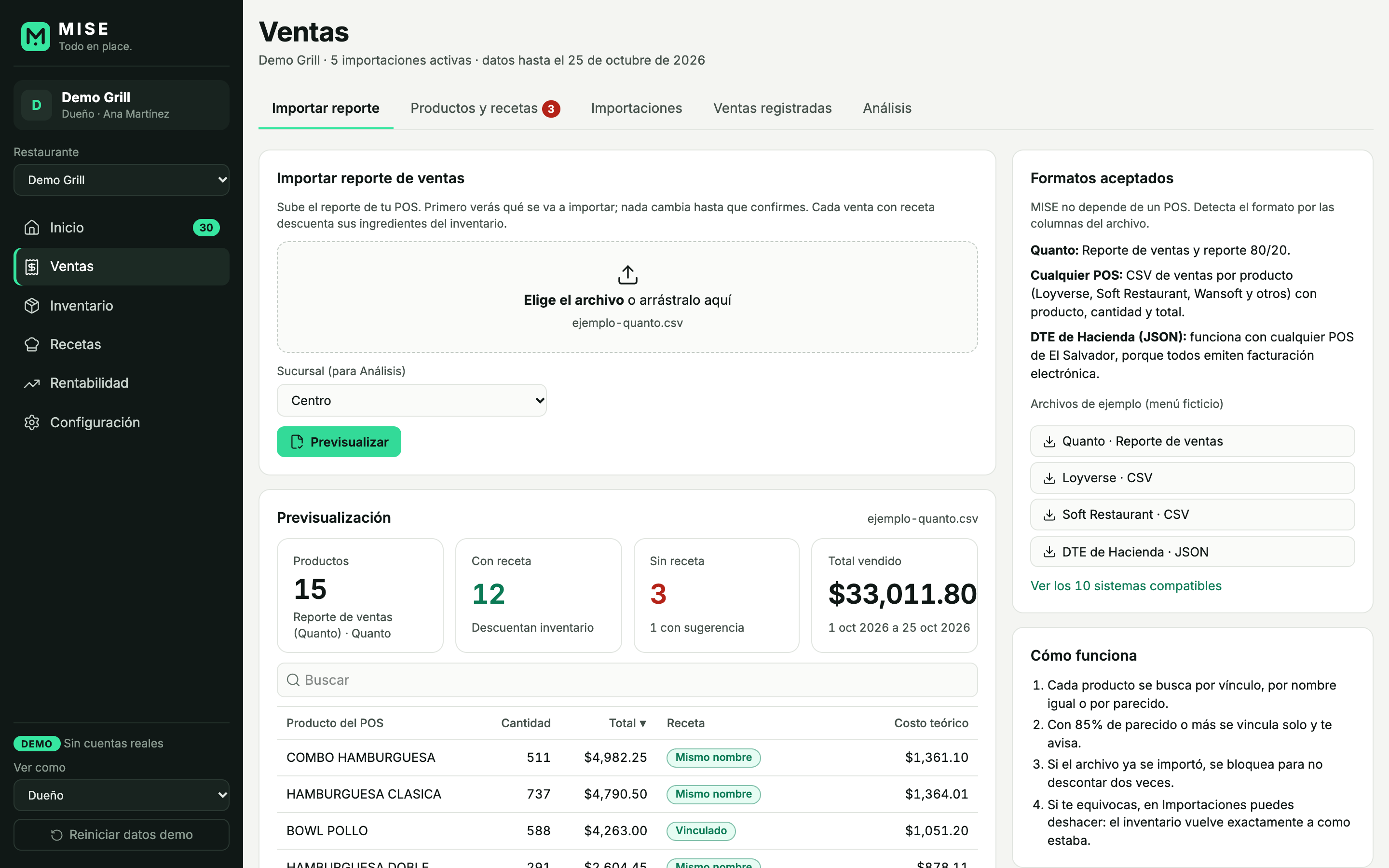The height and width of the screenshot is (868, 1389).
Task: Click the COMBO HAMBURGUESA row name
Action: [x=360, y=758]
